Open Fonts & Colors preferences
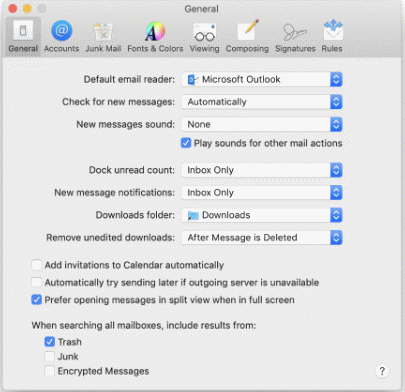The height and width of the screenshot is (392, 405). (155, 36)
